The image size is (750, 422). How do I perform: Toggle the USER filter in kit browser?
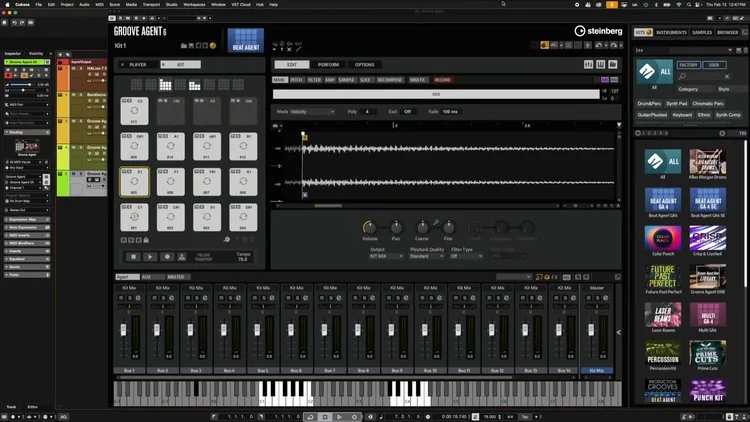point(714,65)
